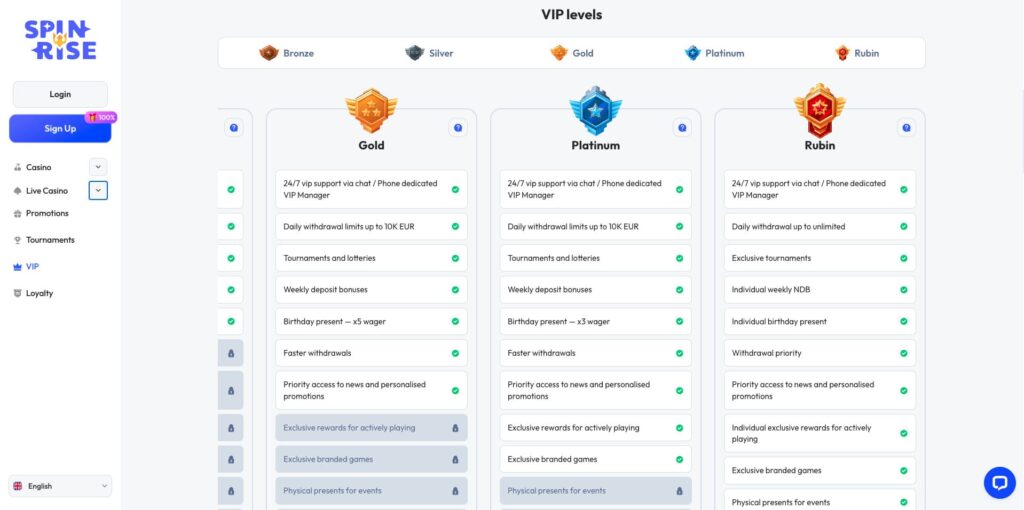Click the checkmark beside Platinum's Weekly deposit bonuses
The width and height of the screenshot is (1024, 510).
pos(679,290)
